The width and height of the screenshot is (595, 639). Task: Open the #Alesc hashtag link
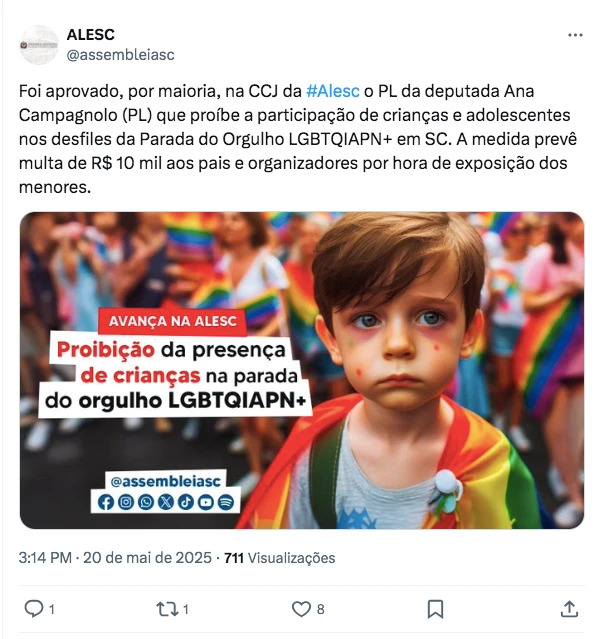tap(333, 91)
